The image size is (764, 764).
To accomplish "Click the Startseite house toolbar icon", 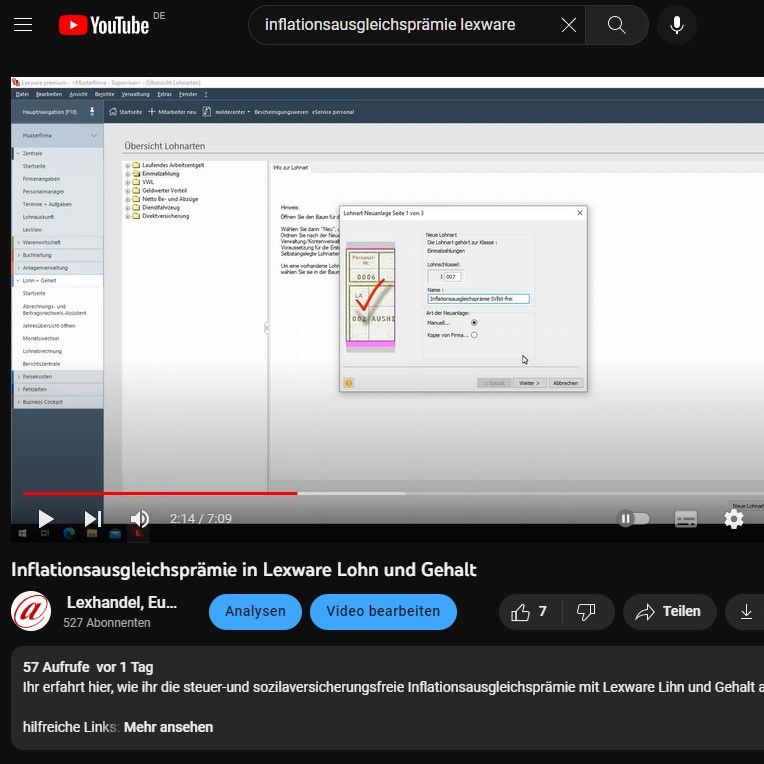I will (x=113, y=112).
